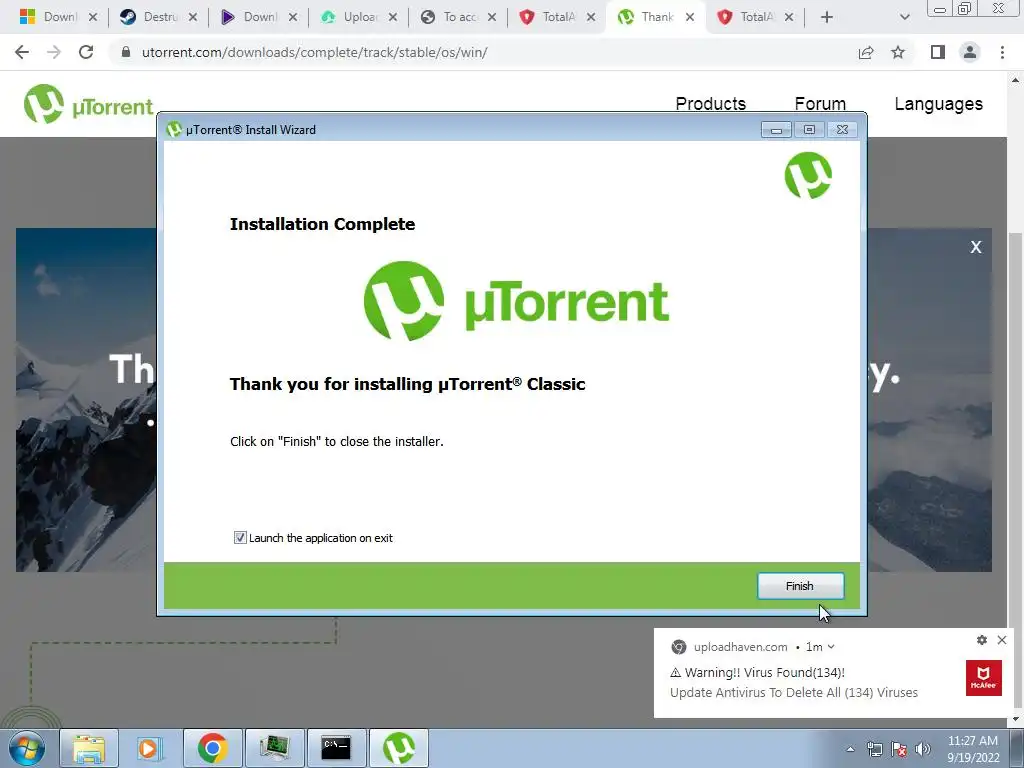Click the volume speaker tray icon

click(x=923, y=749)
